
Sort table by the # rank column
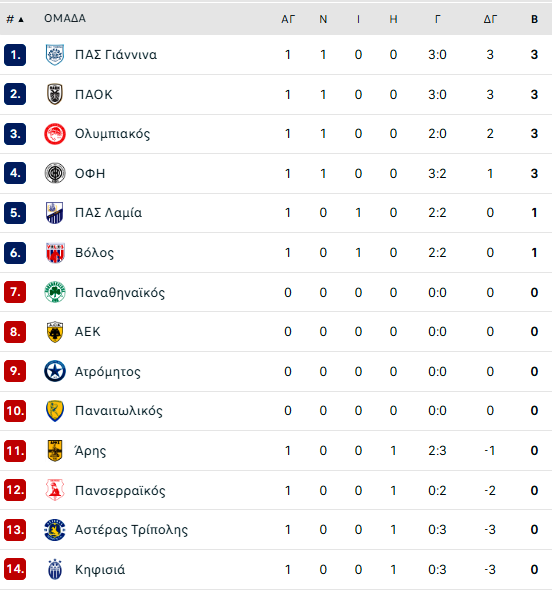coord(10,19)
